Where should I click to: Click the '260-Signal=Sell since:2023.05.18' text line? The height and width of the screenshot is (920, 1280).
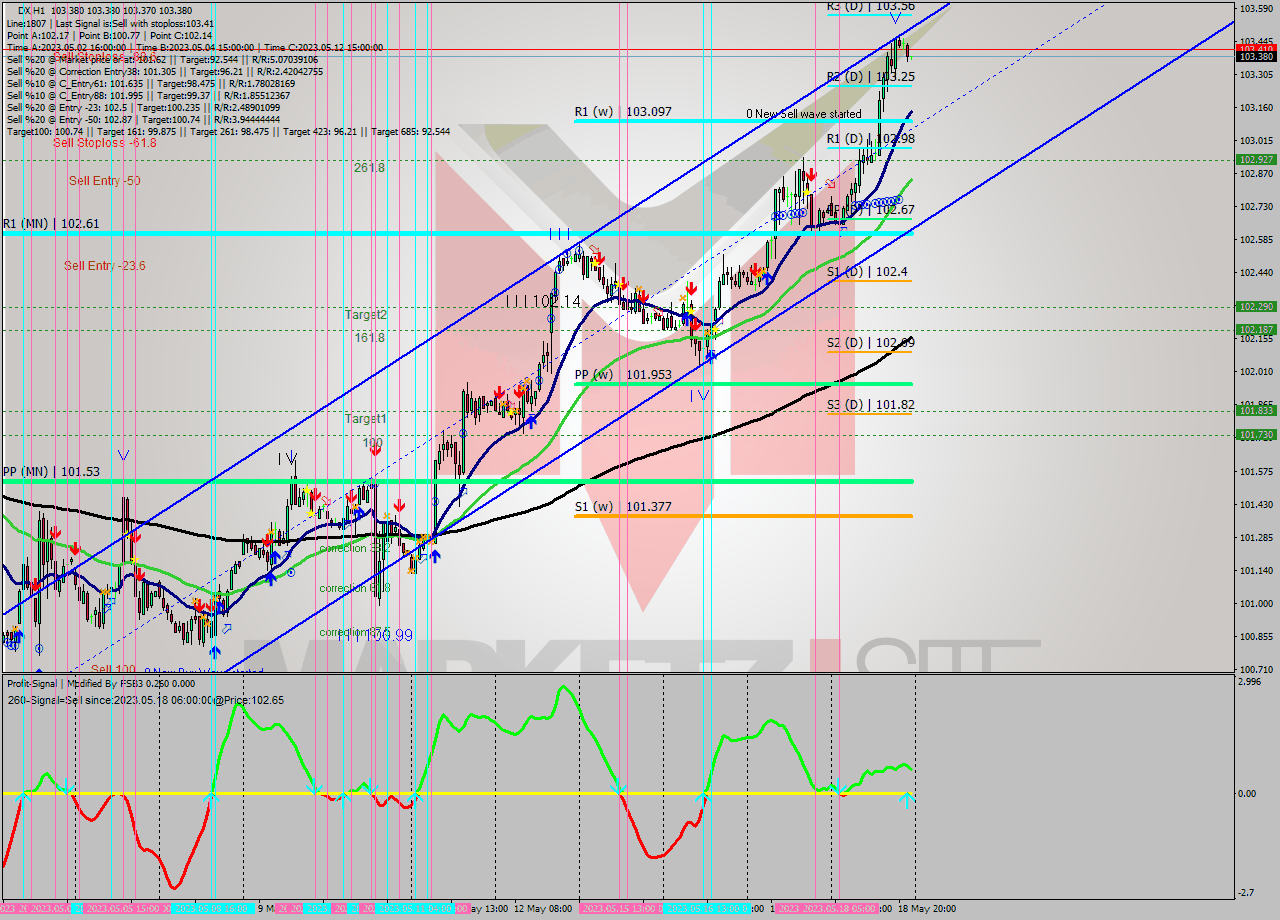tap(146, 700)
